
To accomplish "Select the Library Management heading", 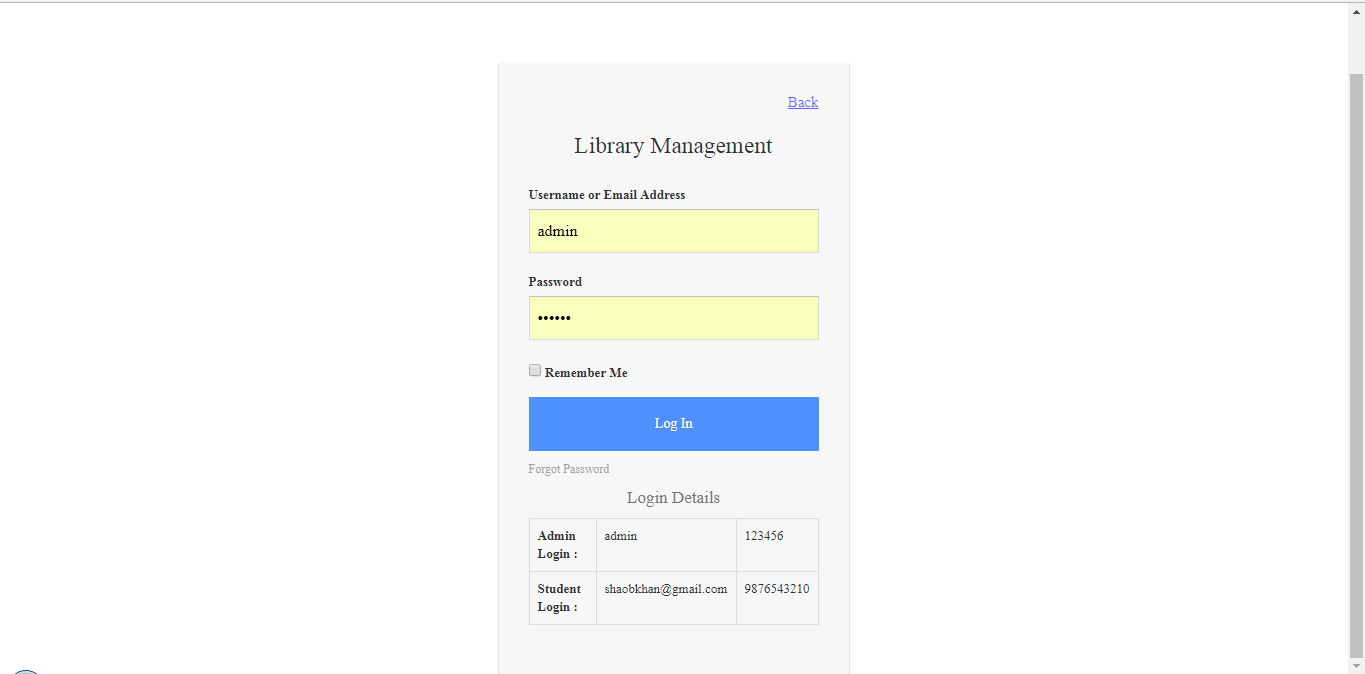I will pos(673,146).
